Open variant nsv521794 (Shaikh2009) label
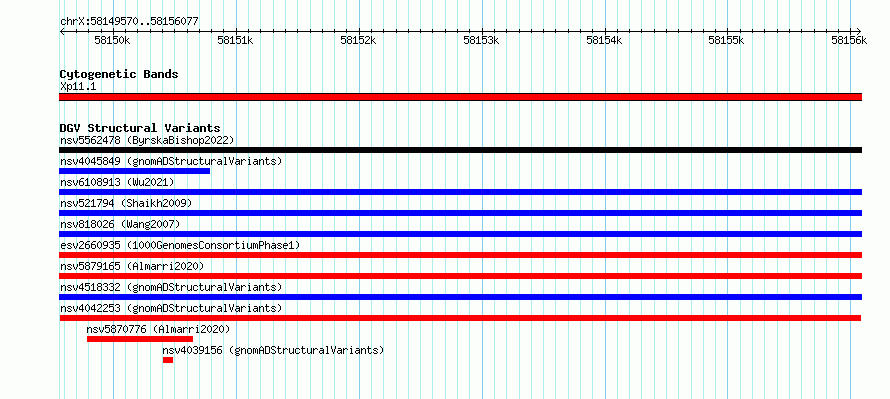 coord(126,203)
